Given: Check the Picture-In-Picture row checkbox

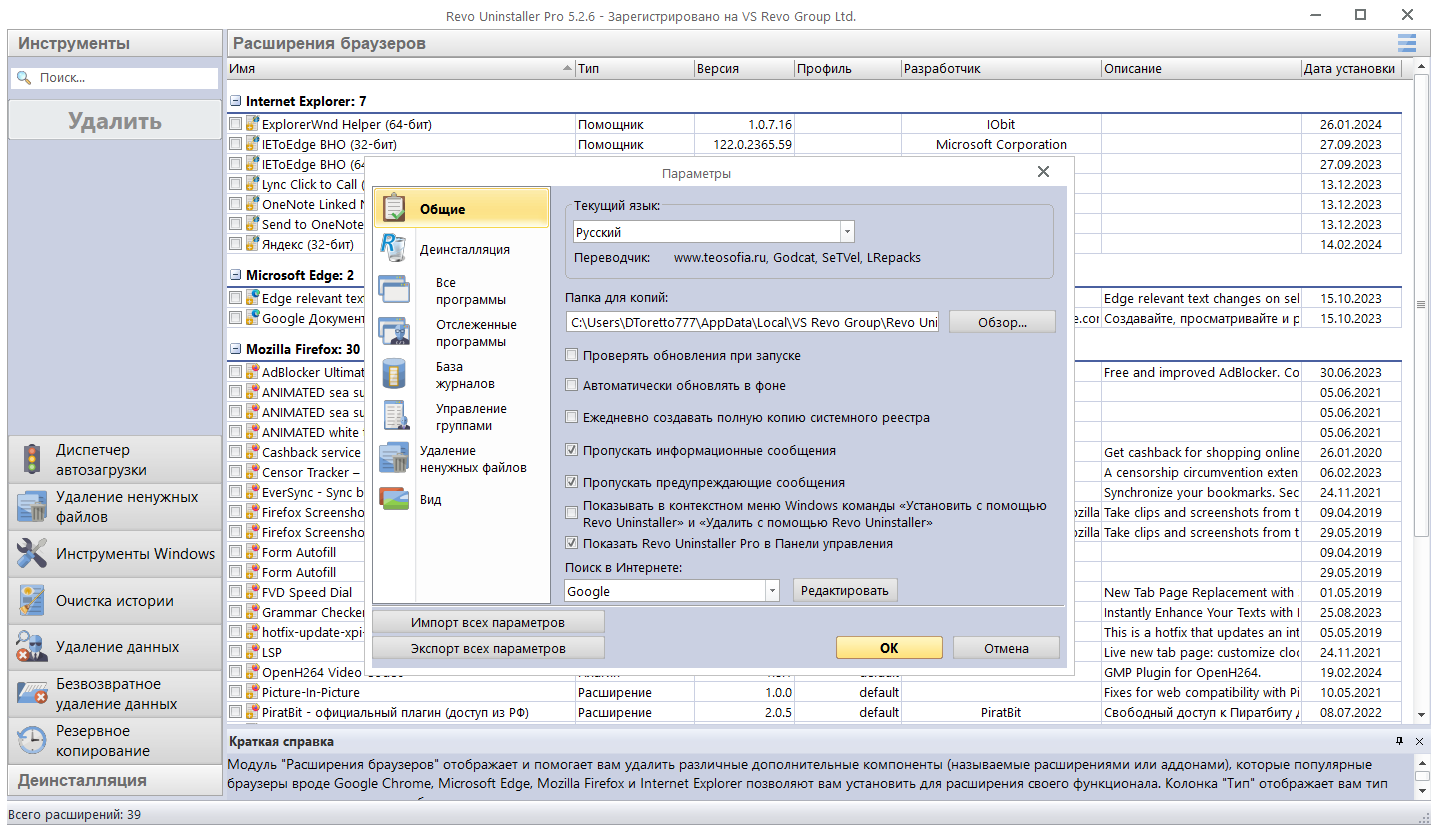Looking at the screenshot, I should [x=235, y=692].
